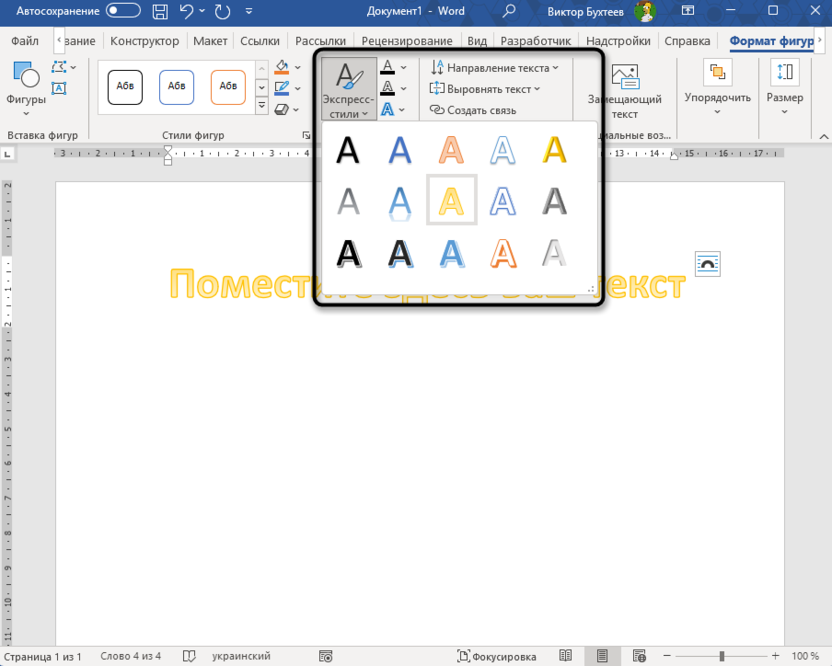Click the Save diskette icon
Image resolution: width=832 pixels, height=666 pixels.
pos(160,11)
